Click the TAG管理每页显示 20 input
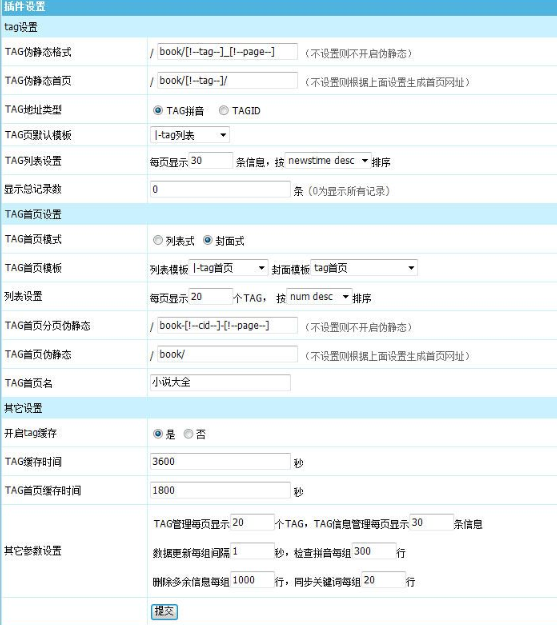Screen dimensions: 557x625 tap(252, 523)
